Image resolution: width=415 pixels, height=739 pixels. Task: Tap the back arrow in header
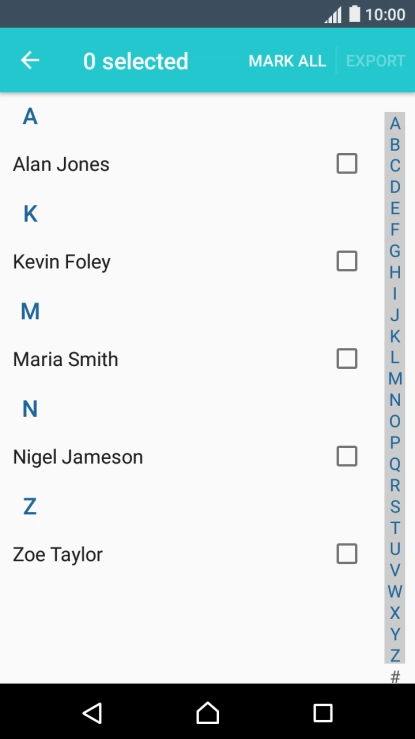(x=30, y=60)
